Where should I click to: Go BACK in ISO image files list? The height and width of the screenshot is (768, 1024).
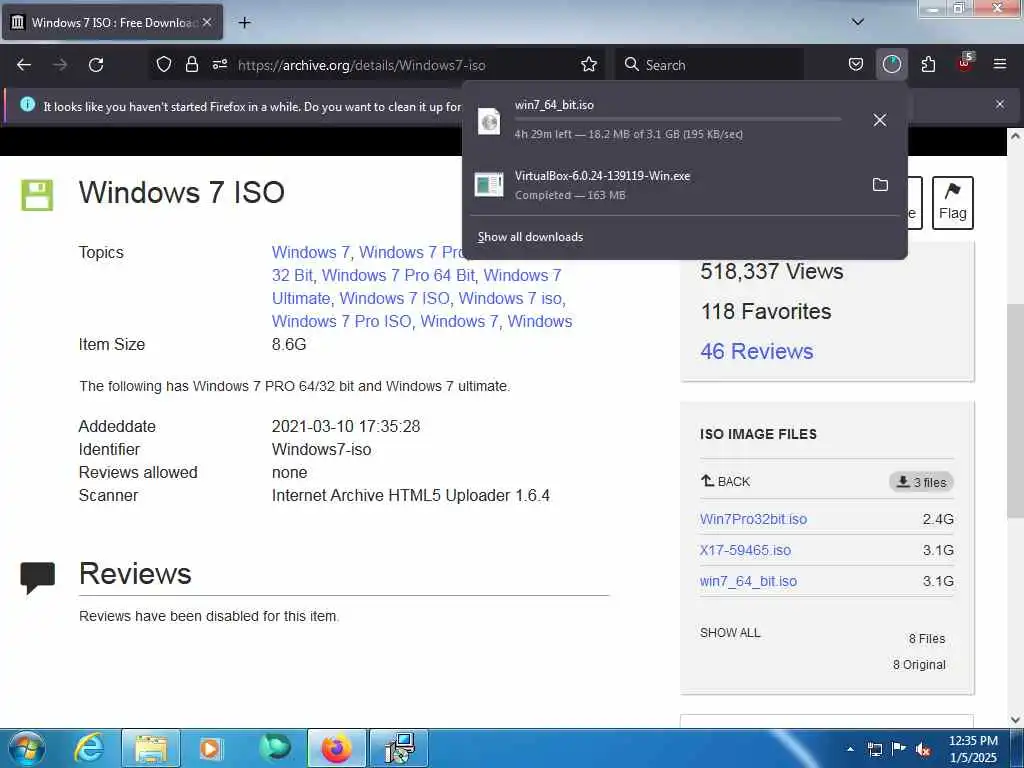pyautogui.click(x=725, y=481)
